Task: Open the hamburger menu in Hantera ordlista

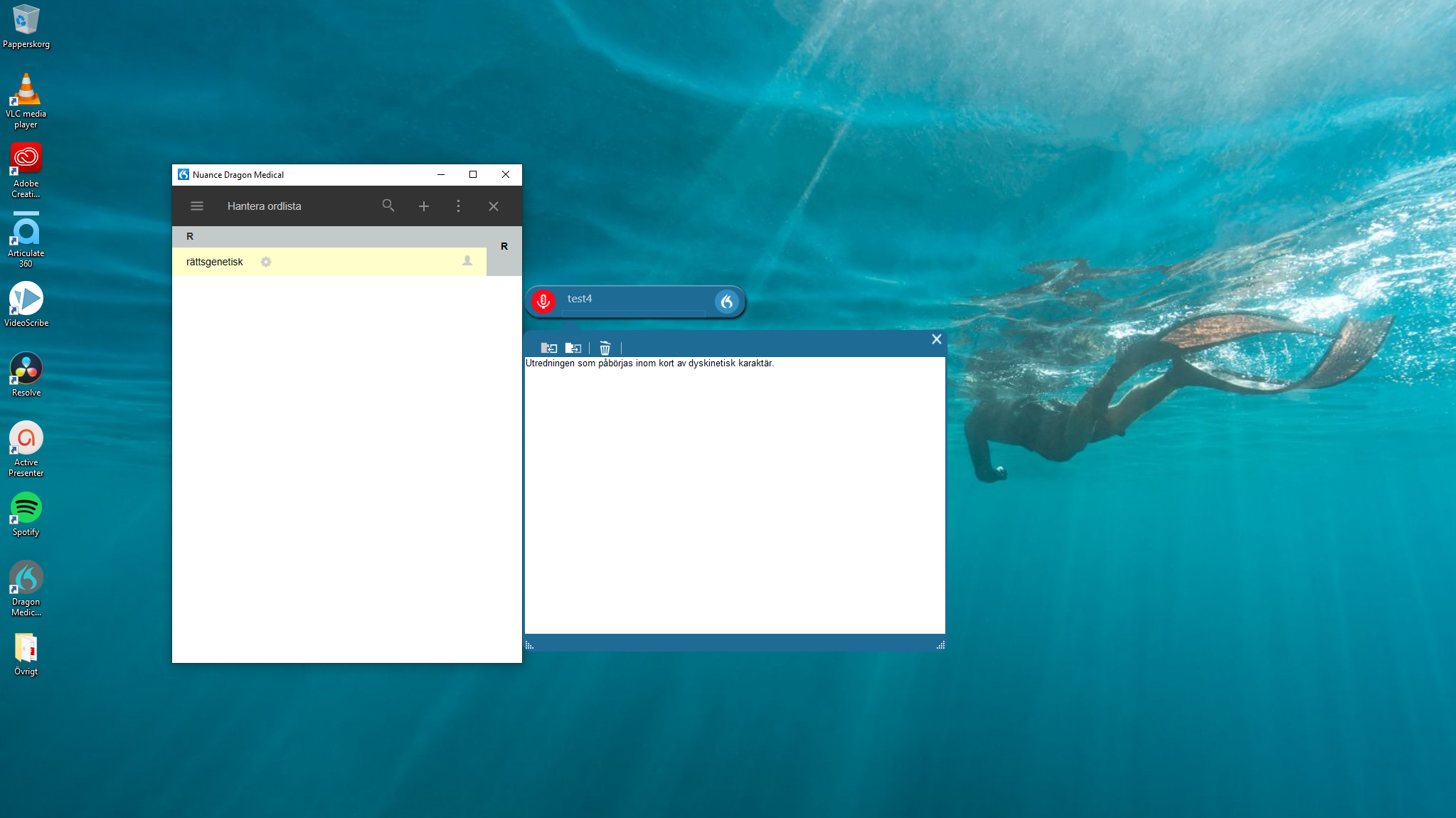Action: (197, 206)
